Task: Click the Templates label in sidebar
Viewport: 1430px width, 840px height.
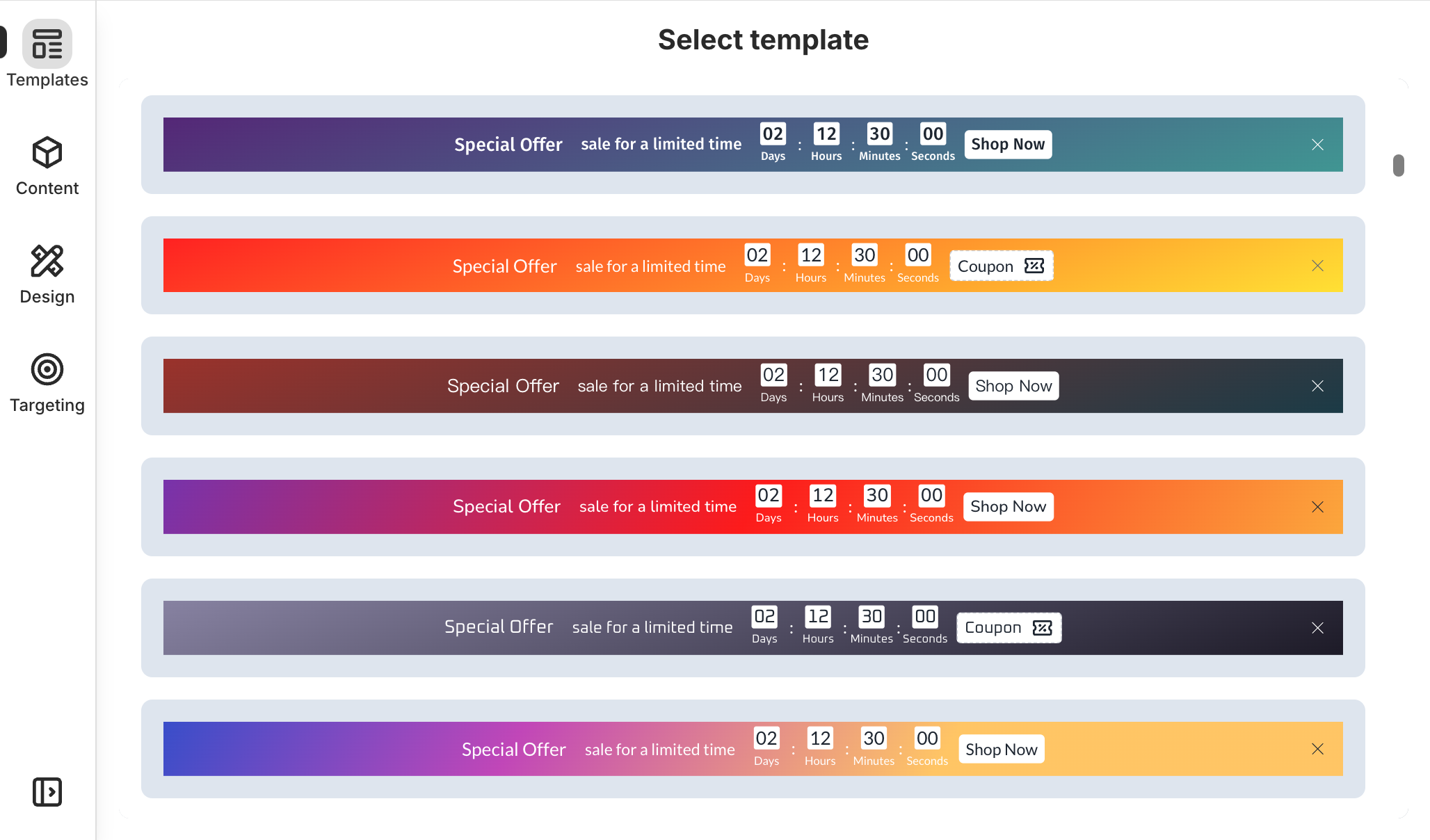Action: 47,80
